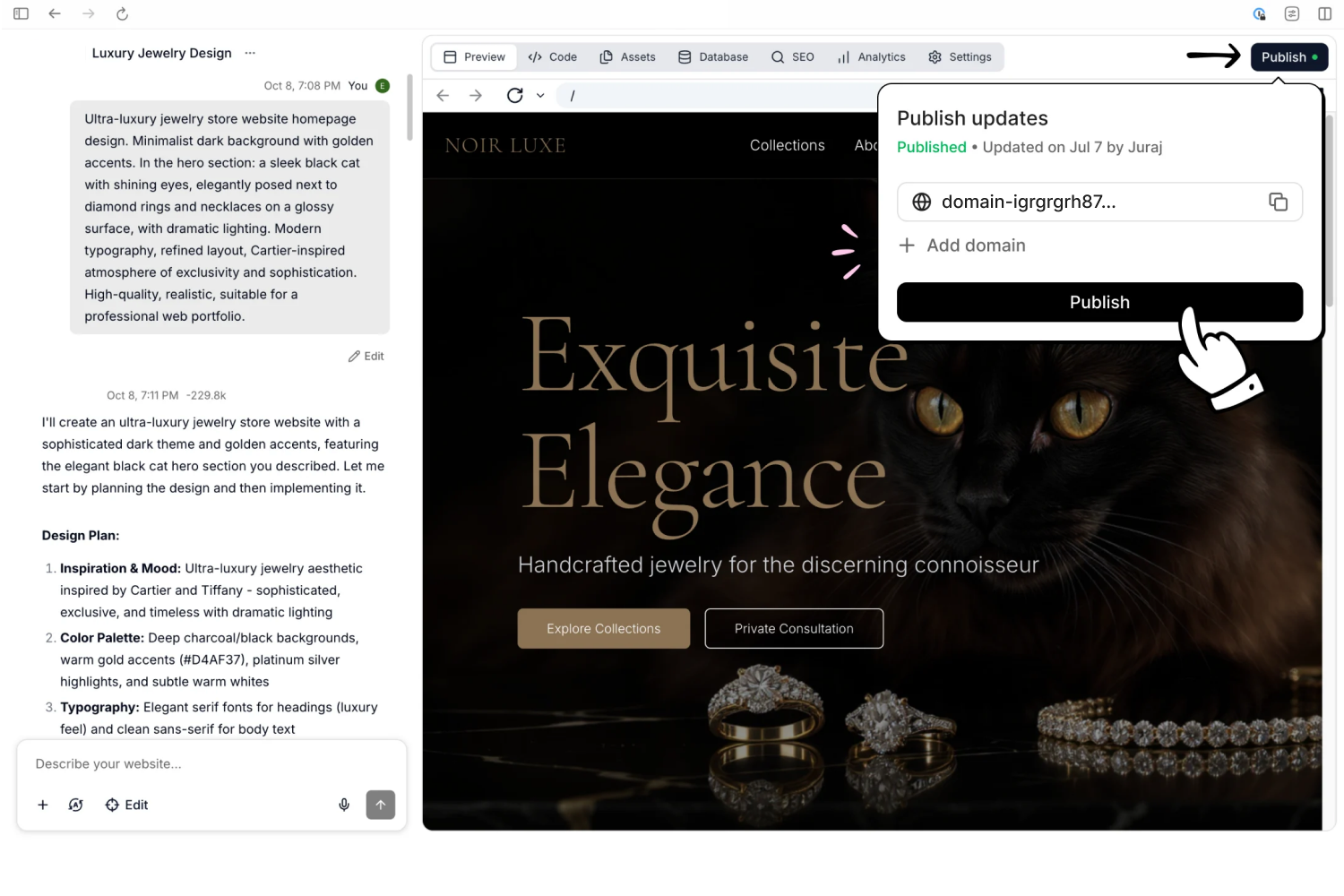
Task: Click the green user avatar next to You
Action: pos(383,86)
